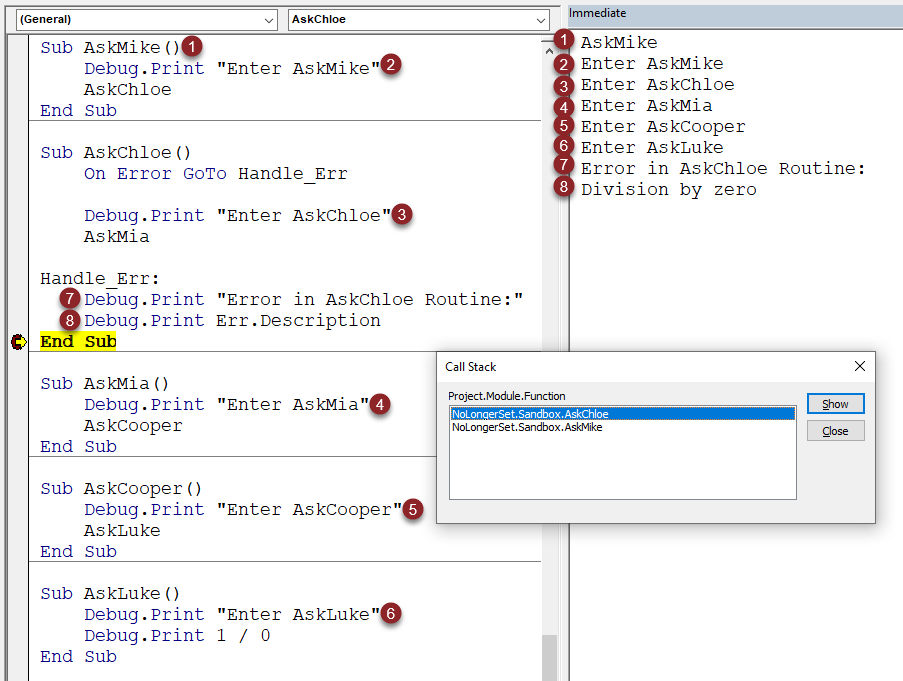Click the Close button in Call Stack

click(x=835, y=430)
